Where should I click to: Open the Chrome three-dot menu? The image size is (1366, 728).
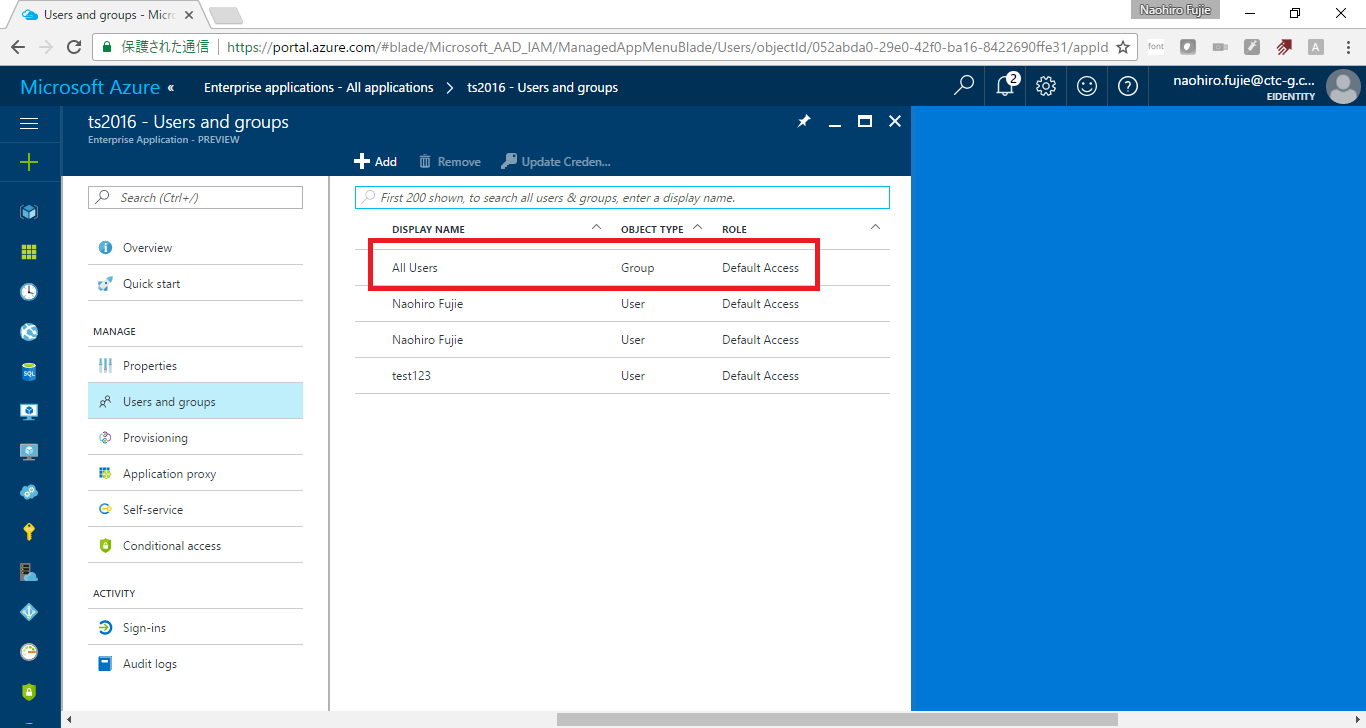pos(1349,47)
